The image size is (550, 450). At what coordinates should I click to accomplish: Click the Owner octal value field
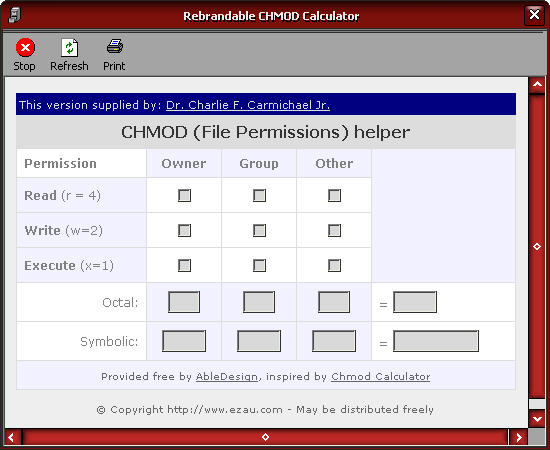[x=184, y=302]
